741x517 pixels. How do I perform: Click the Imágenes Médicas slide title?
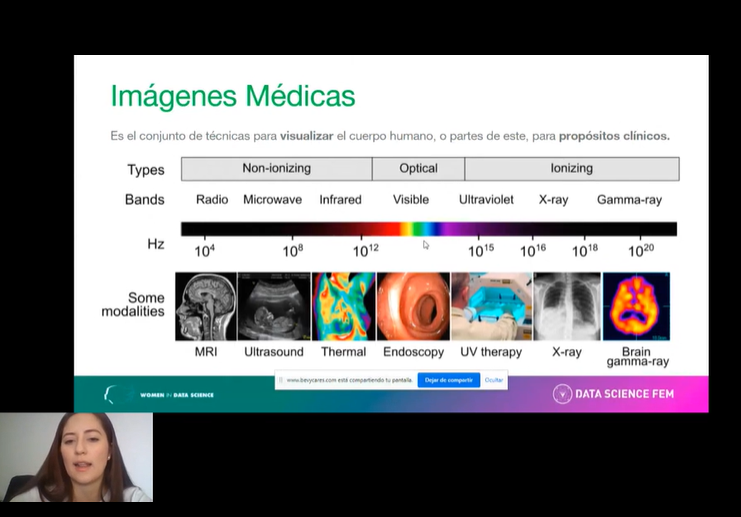[x=233, y=96]
